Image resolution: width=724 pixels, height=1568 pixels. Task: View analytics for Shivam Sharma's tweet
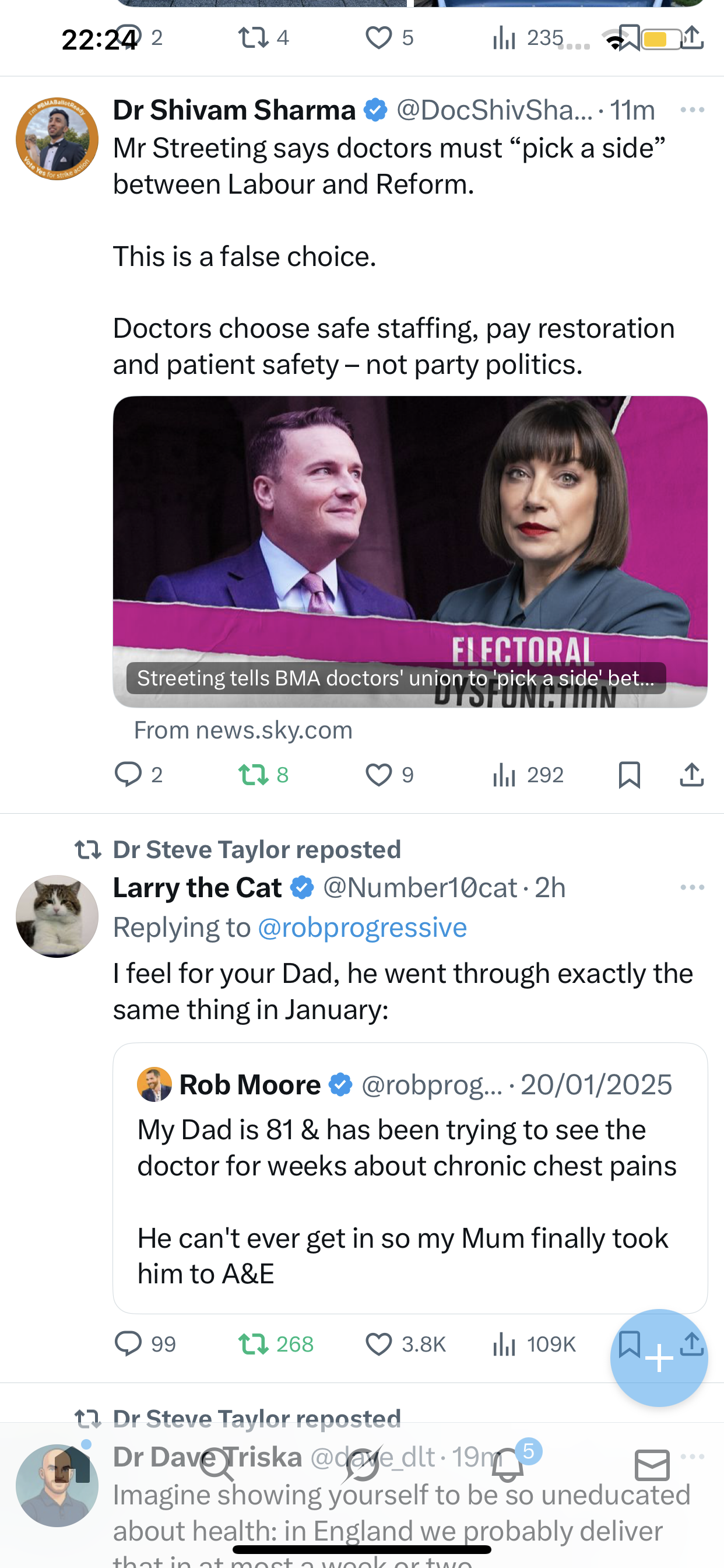[504, 775]
